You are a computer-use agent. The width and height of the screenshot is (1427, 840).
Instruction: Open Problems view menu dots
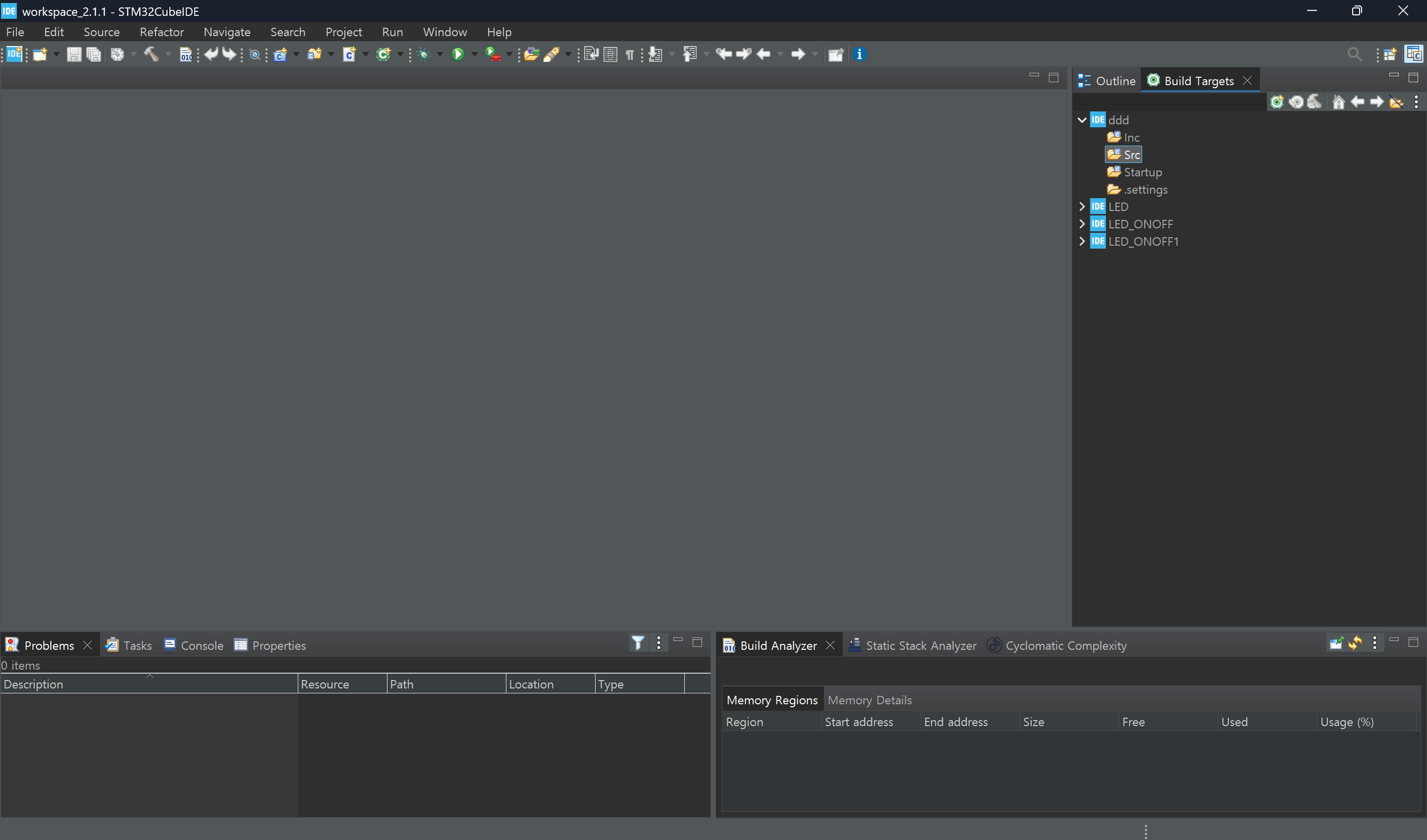[x=659, y=642]
